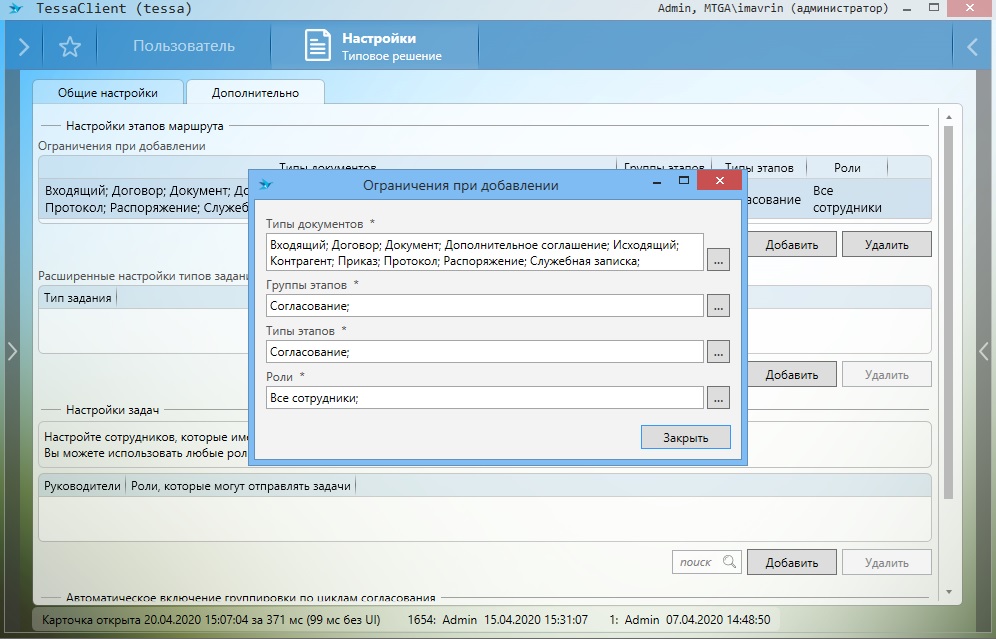Screen dimensions: 996x639
Task: Click inside the Роли input field
Action: pos(484,398)
